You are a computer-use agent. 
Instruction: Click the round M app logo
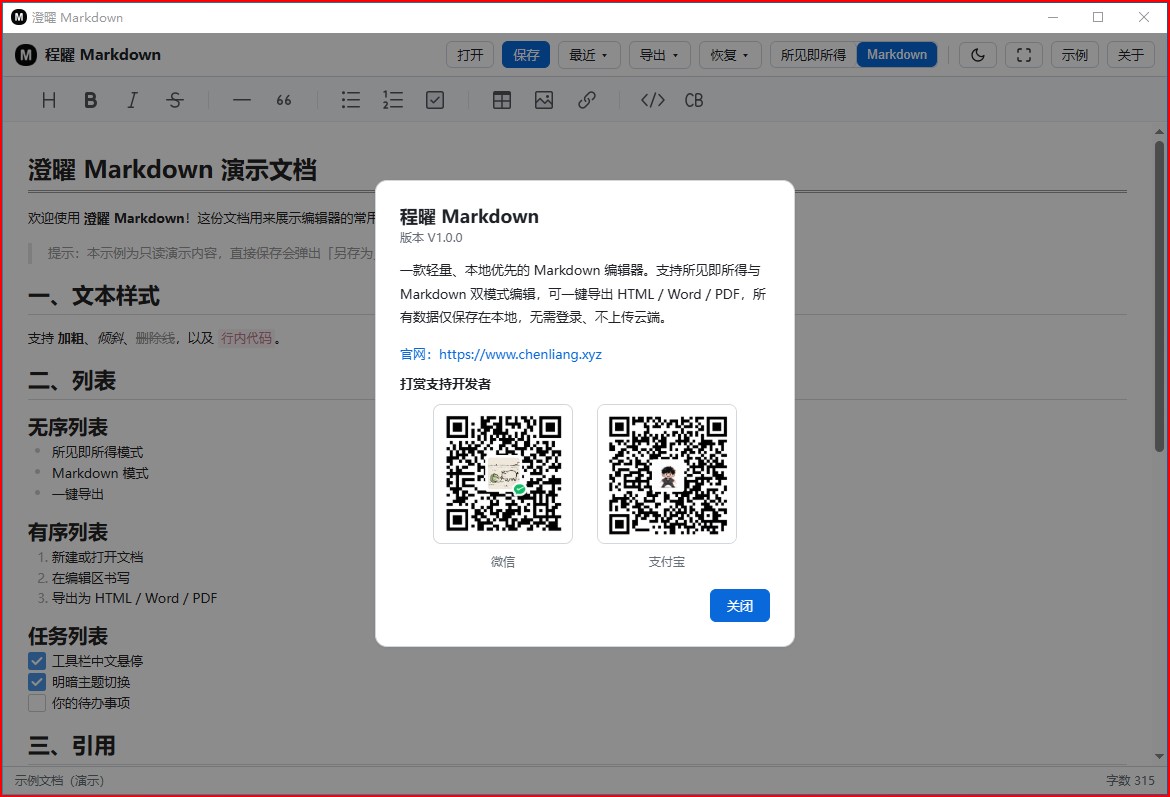pos(25,54)
